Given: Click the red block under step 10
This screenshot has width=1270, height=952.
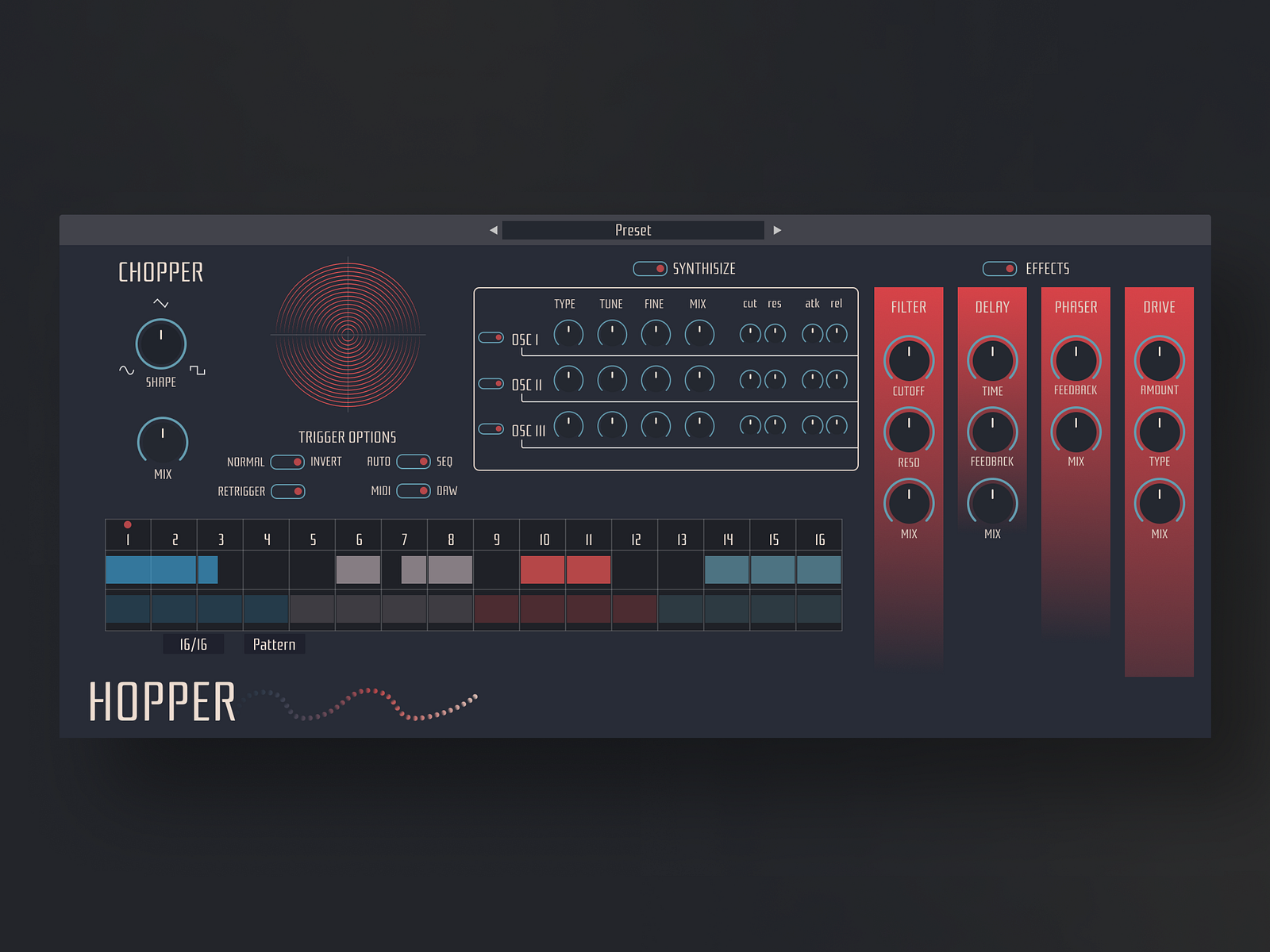Looking at the screenshot, I should point(542,570).
